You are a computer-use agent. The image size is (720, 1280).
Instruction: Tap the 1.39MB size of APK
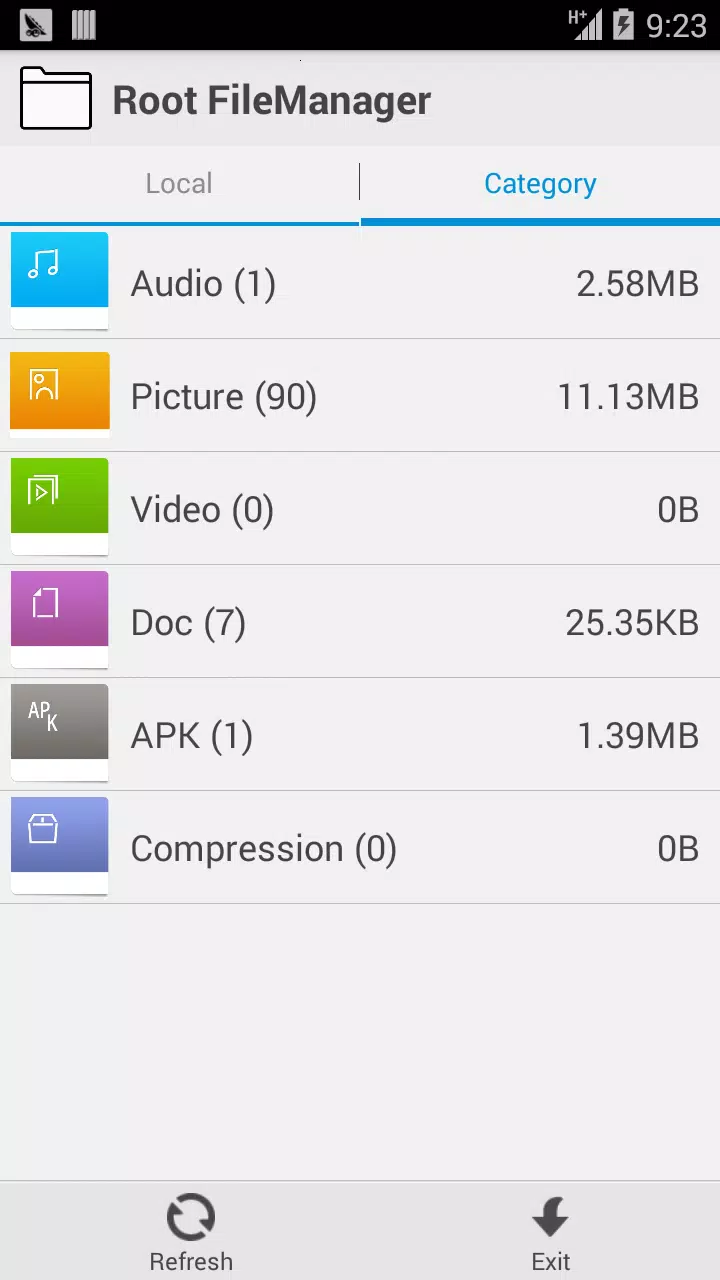(x=638, y=736)
